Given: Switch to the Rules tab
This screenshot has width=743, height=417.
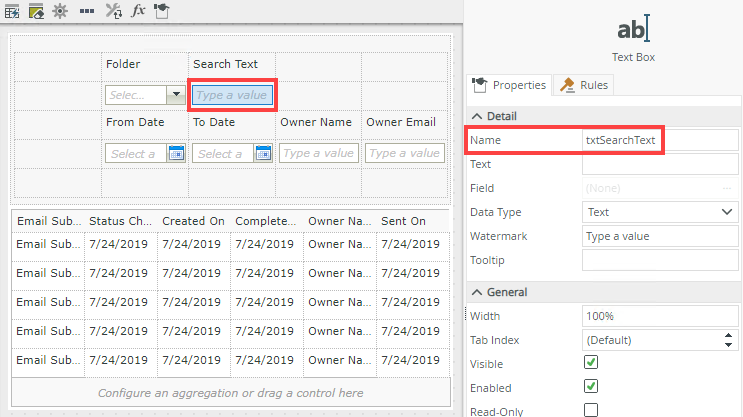Looking at the screenshot, I should point(585,85).
